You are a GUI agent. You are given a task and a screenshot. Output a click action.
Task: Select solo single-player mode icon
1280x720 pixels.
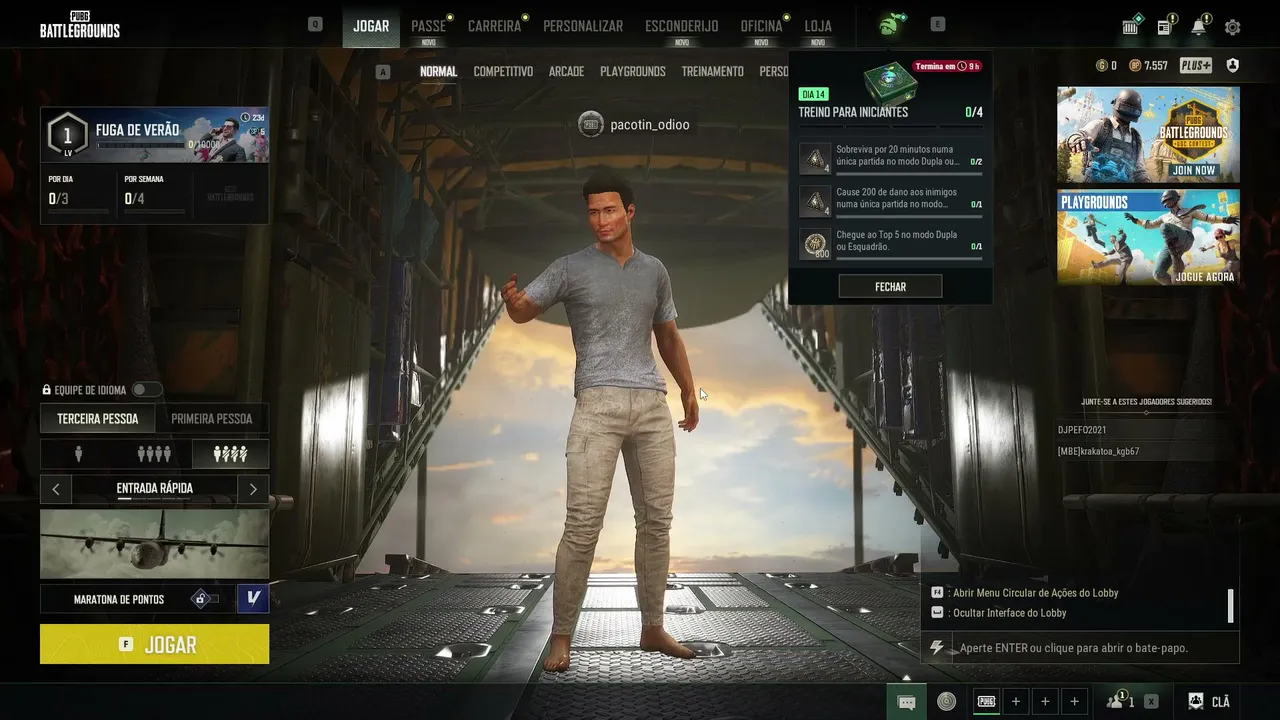click(78, 454)
